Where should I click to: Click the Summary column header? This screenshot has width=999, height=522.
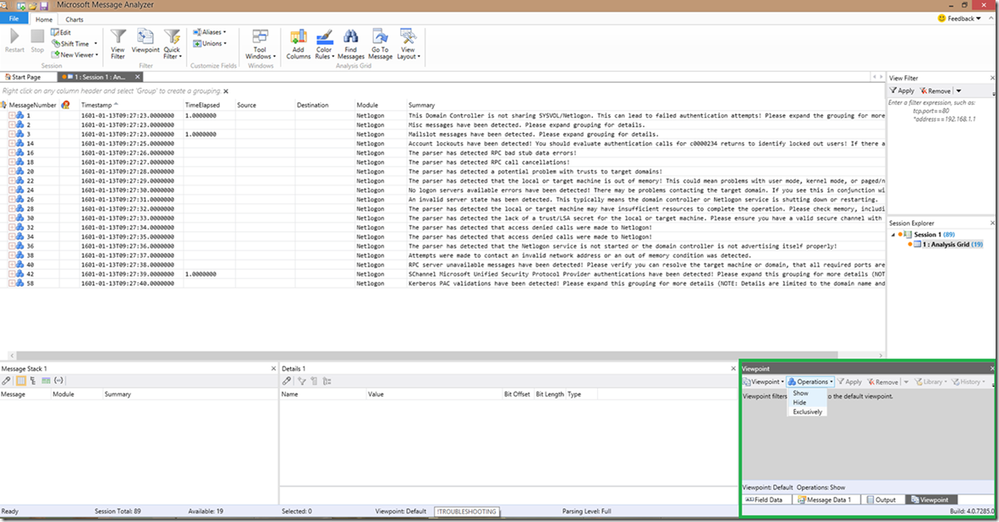click(422, 105)
